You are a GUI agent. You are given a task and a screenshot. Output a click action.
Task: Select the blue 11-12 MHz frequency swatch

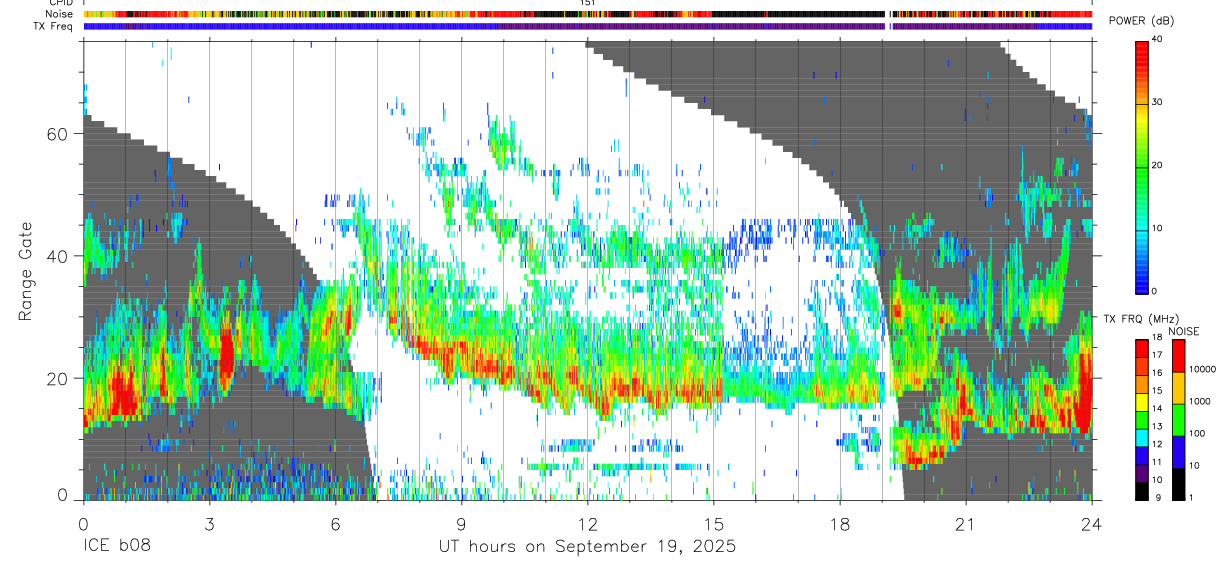(1141, 455)
